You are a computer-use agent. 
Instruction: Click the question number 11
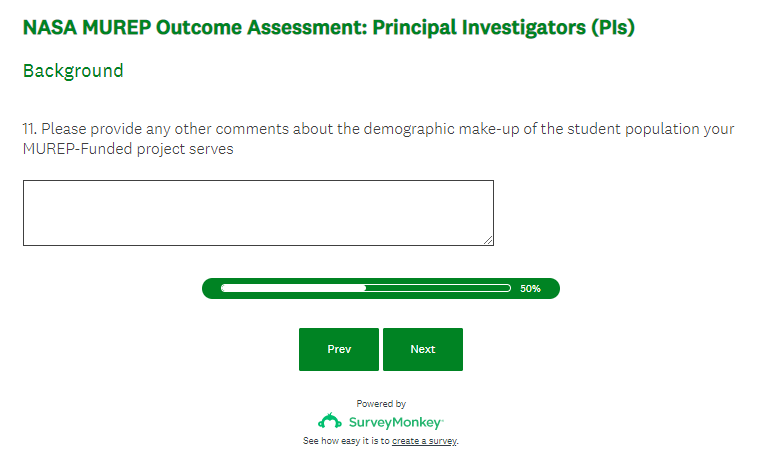29,129
